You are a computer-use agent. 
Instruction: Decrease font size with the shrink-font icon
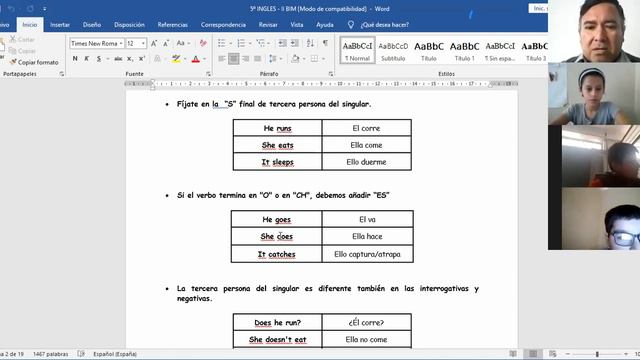click(x=166, y=43)
